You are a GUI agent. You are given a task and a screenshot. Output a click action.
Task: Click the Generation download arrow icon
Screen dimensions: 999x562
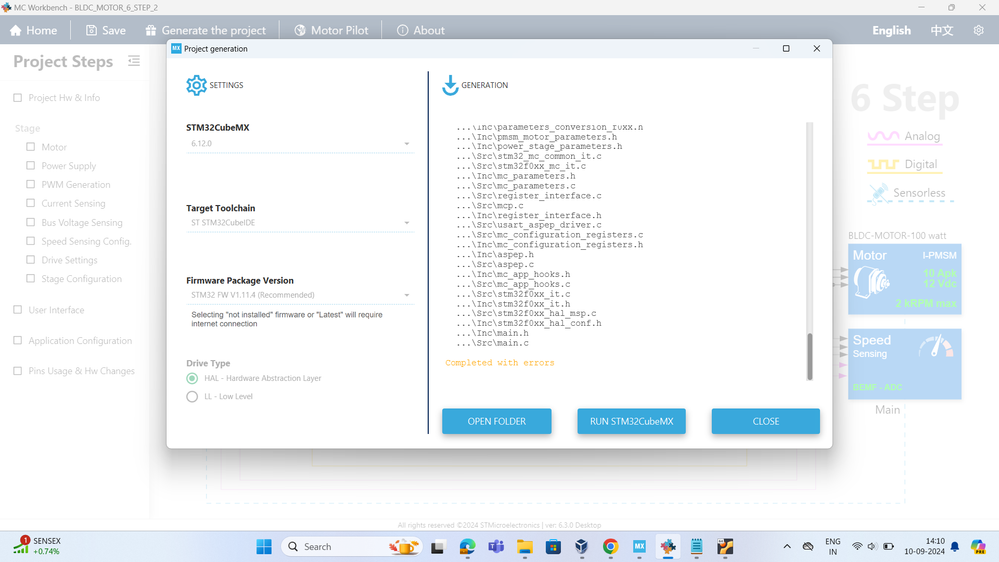pos(450,85)
